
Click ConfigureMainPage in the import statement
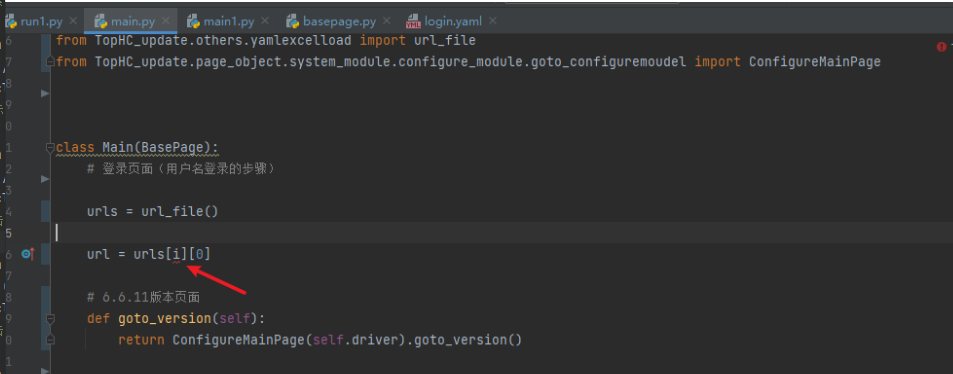click(x=814, y=62)
